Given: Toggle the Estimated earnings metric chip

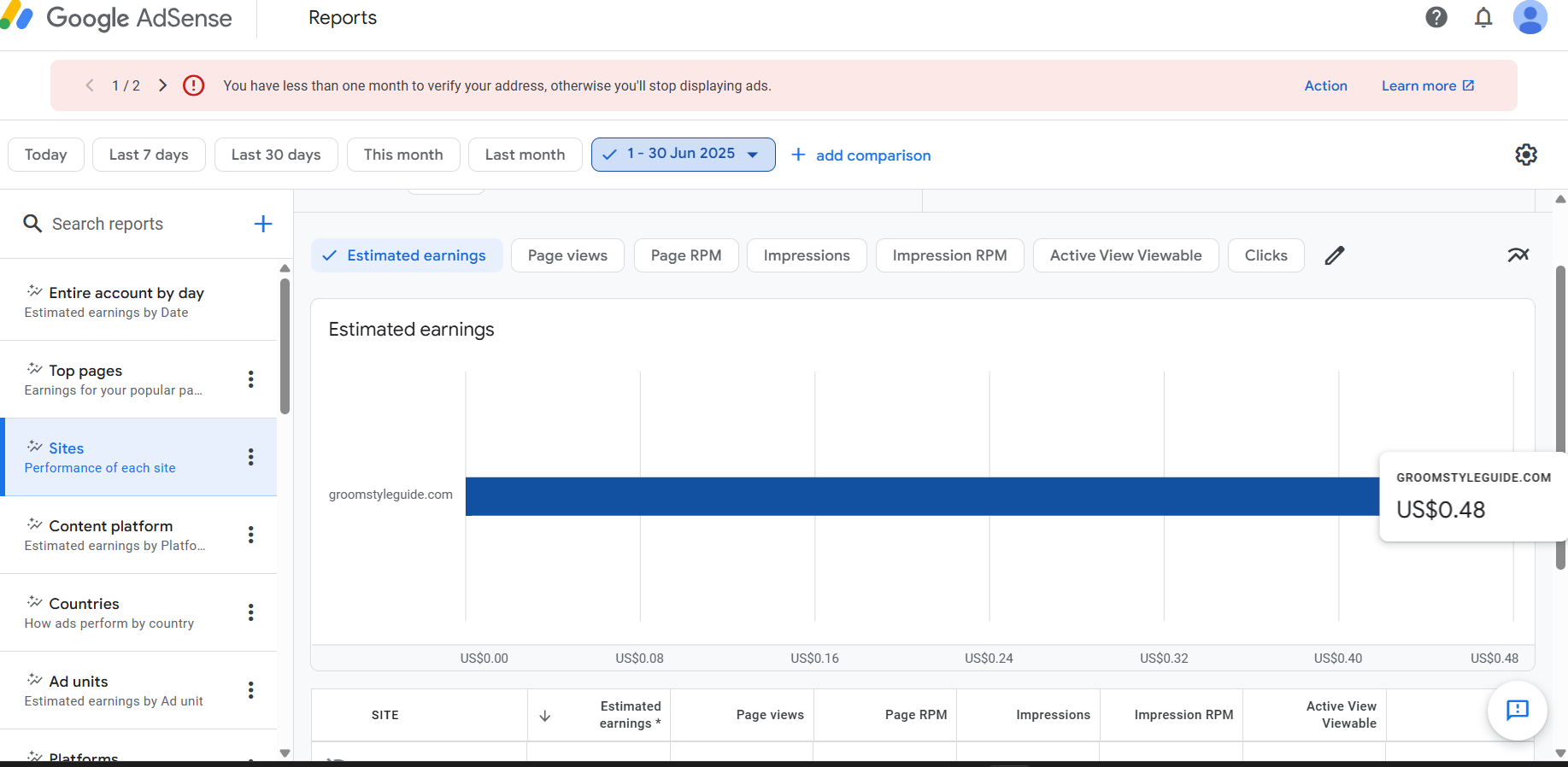Looking at the screenshot, I should (407, 255).
